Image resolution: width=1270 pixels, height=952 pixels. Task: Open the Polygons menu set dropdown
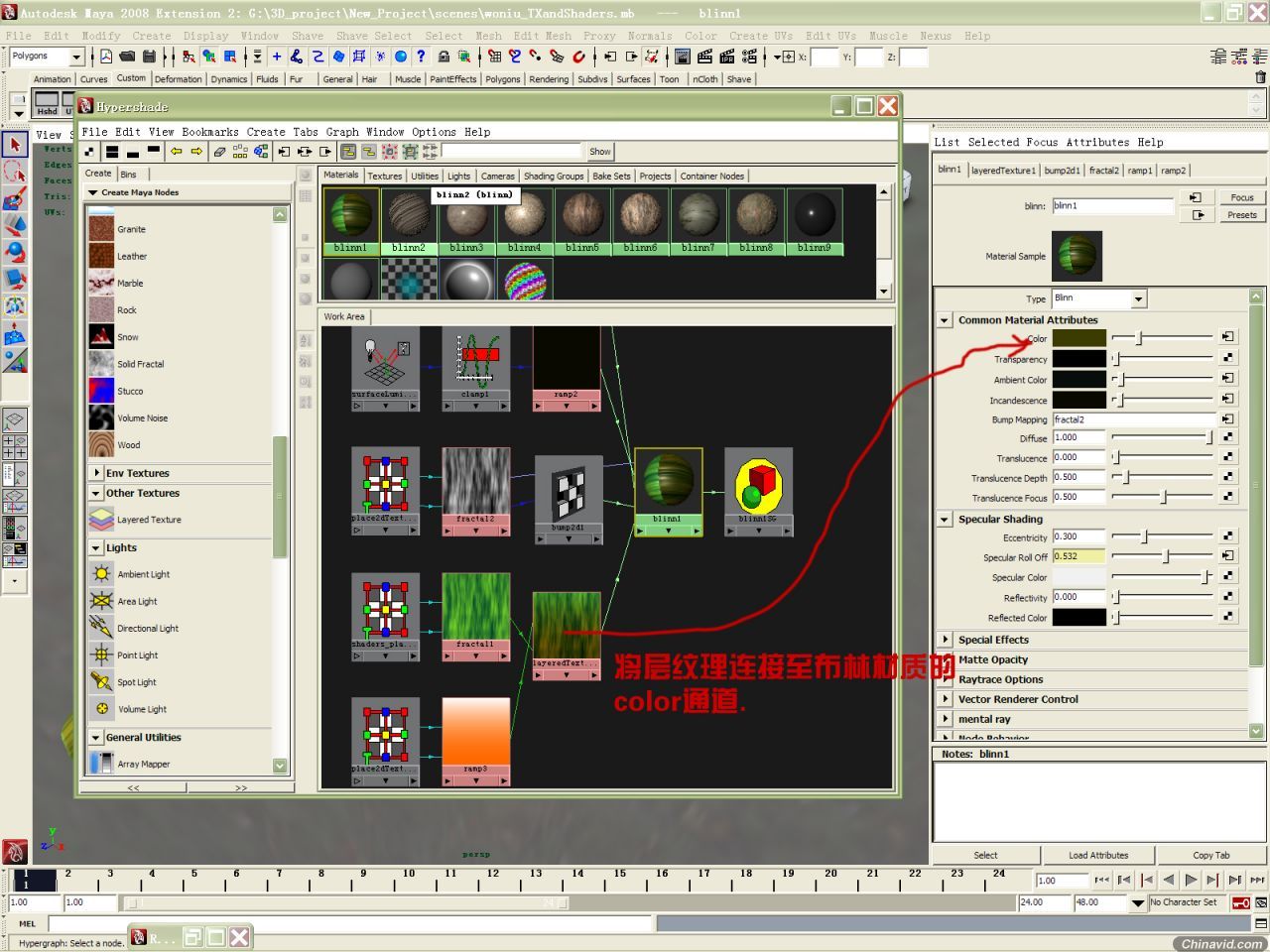(47, 57)
